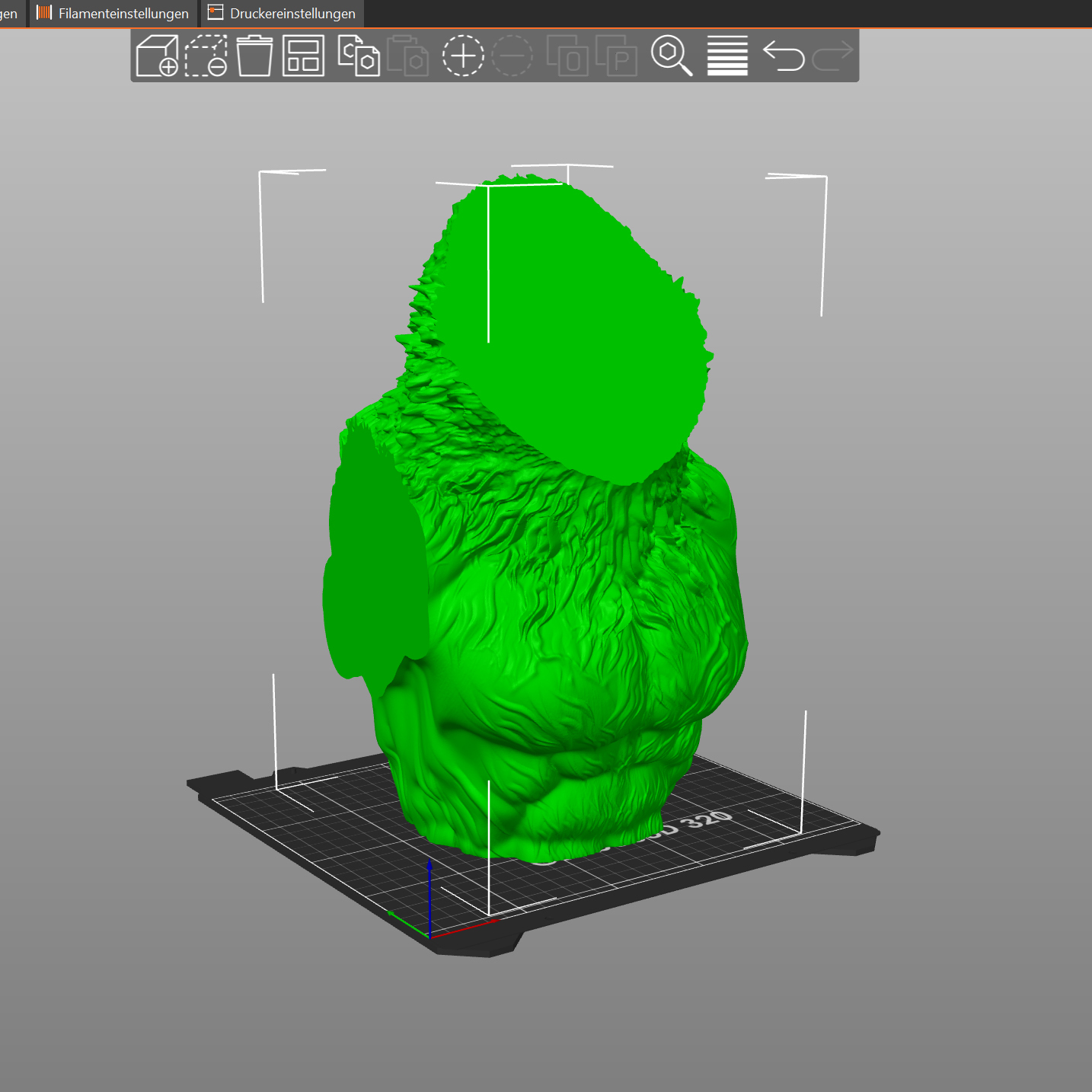Click the Undo arrow icon
This screenshot has height=1092, width=1092.
784,56
